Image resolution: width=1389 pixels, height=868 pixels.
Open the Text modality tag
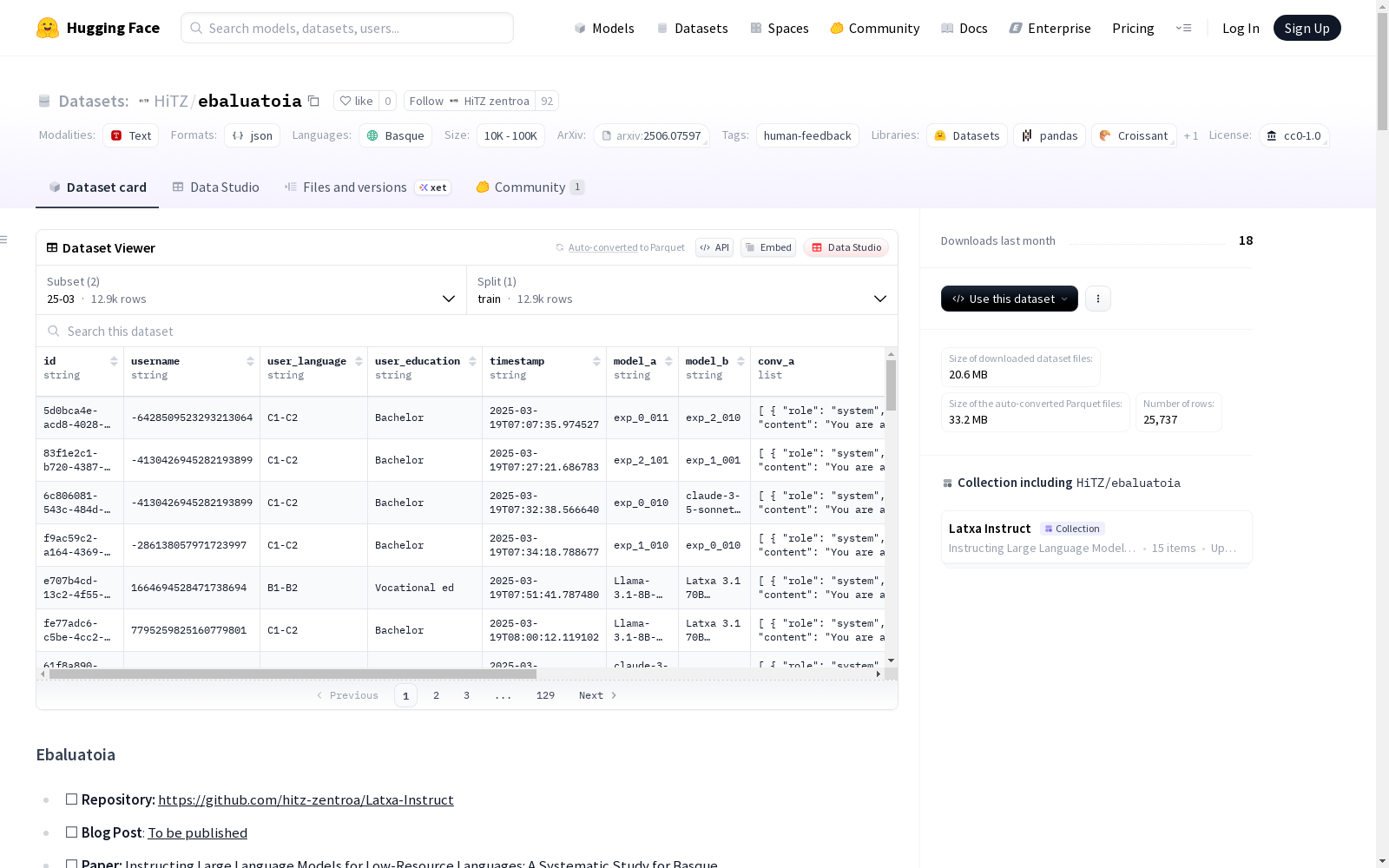[131, 135]
